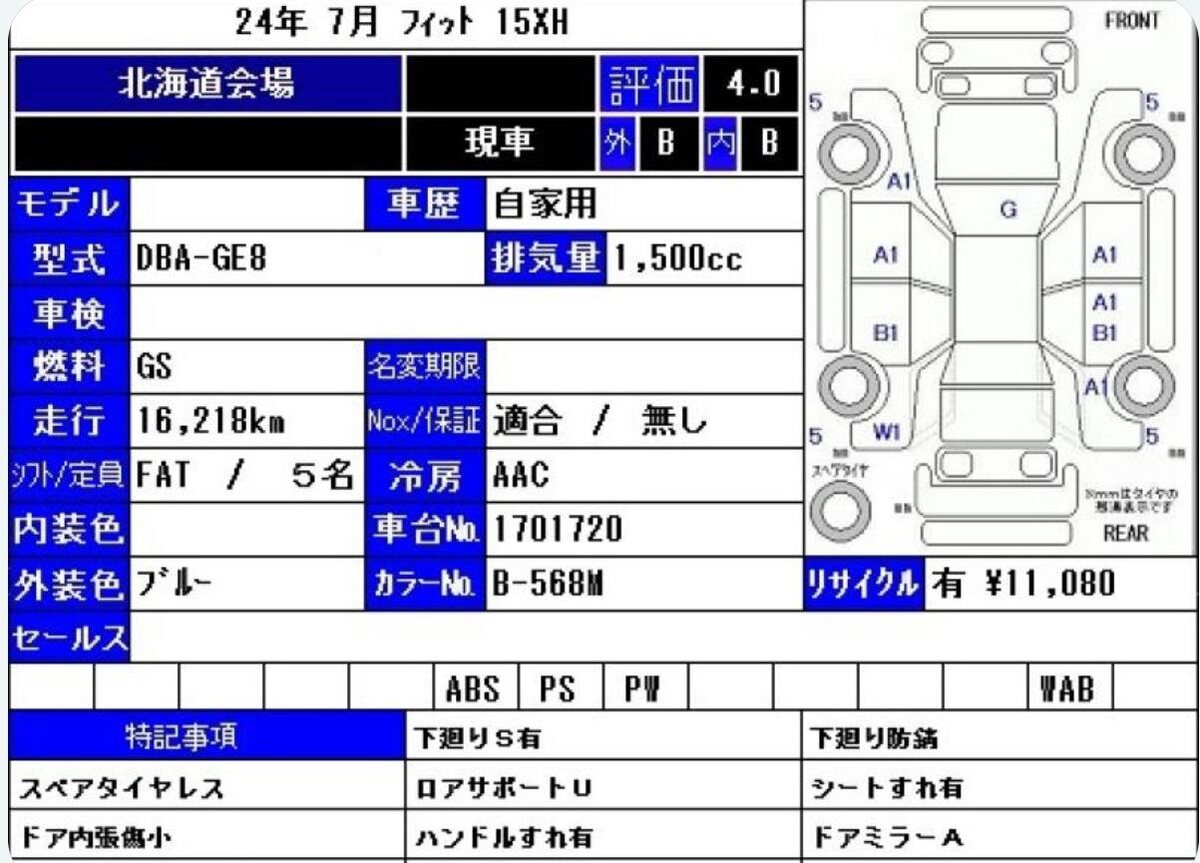Screen dimensions: 1200x863
Task: Click the 冷房 label
Action: (425, 475)
